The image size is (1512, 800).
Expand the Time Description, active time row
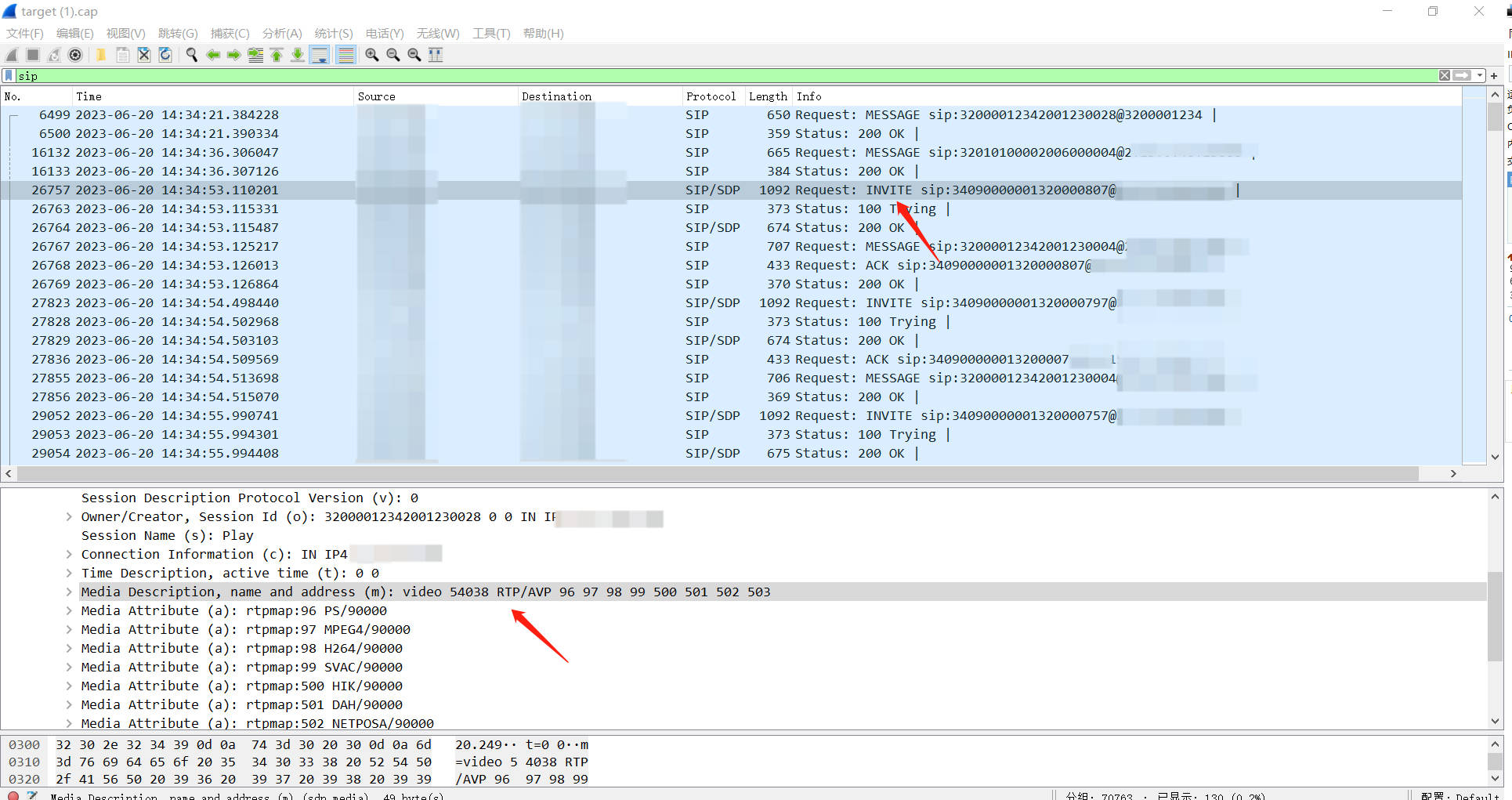point(69,574)
